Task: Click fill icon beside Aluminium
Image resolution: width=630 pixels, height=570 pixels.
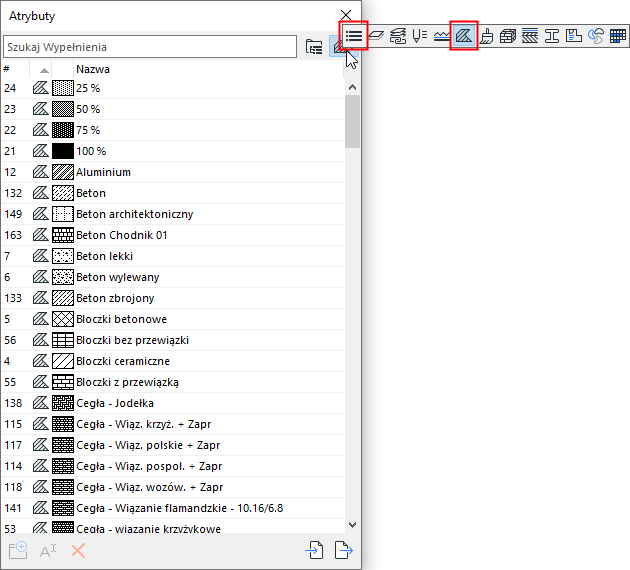Action: click(x=41, y=172)
